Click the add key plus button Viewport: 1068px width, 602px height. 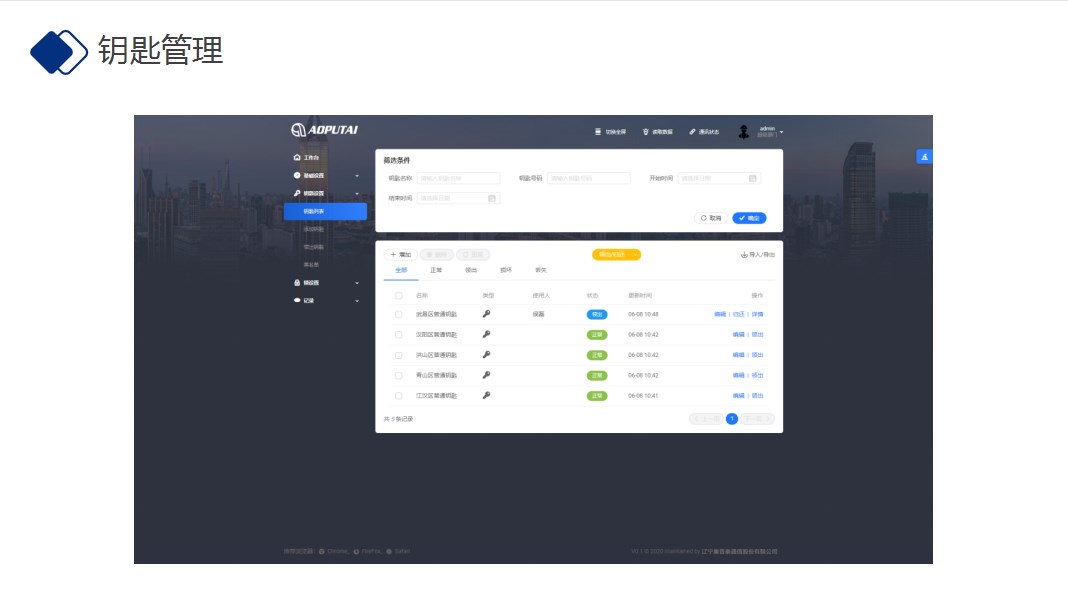coord(400,255)
